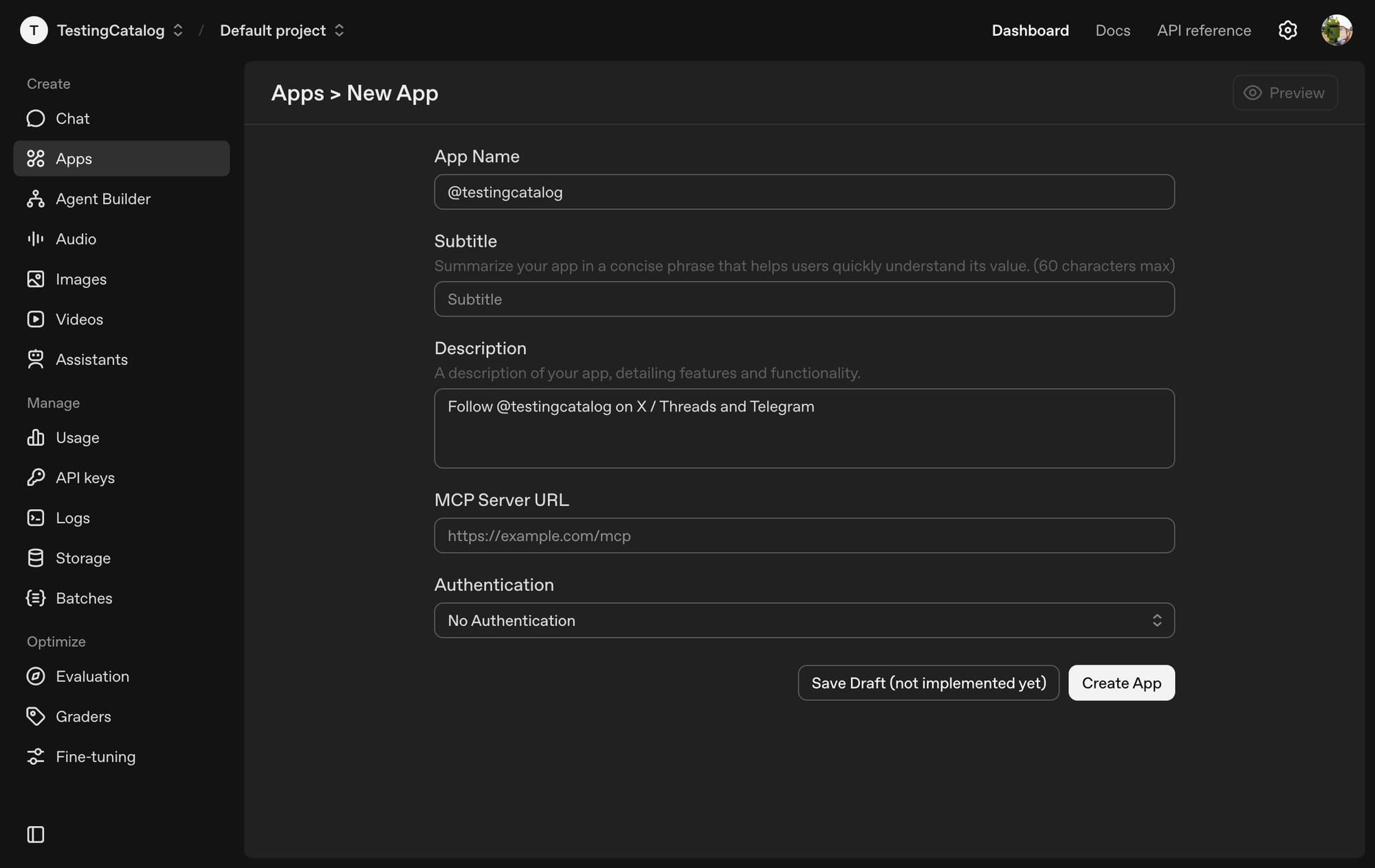
Task: Open the Audio generation section
Action: 76,238
